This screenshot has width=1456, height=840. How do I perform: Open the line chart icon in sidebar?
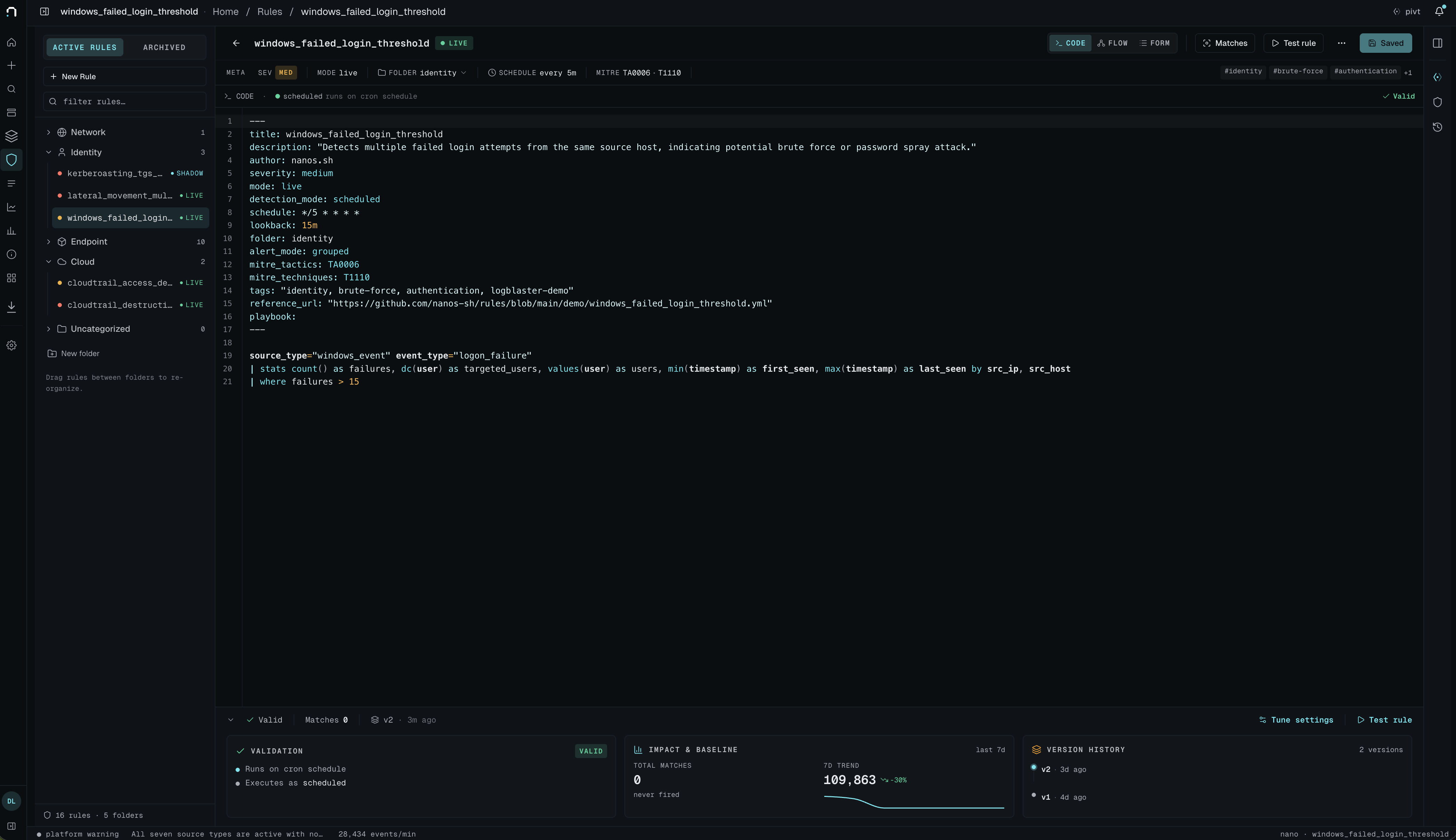pyautogui.click(x=11, y=207)
